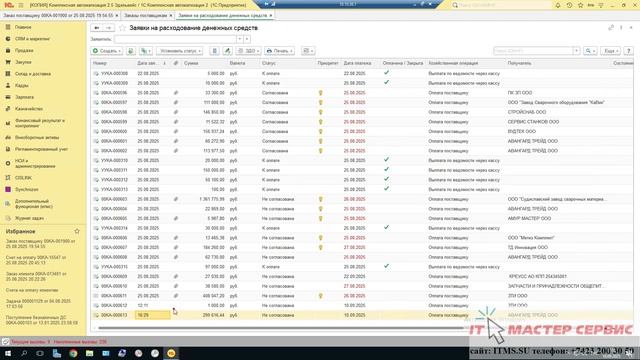Image resolution: width=640 pixels, height=360 pixels.
Task: Open the 1C main menu hamburger icon
Action: click(21, 5)
